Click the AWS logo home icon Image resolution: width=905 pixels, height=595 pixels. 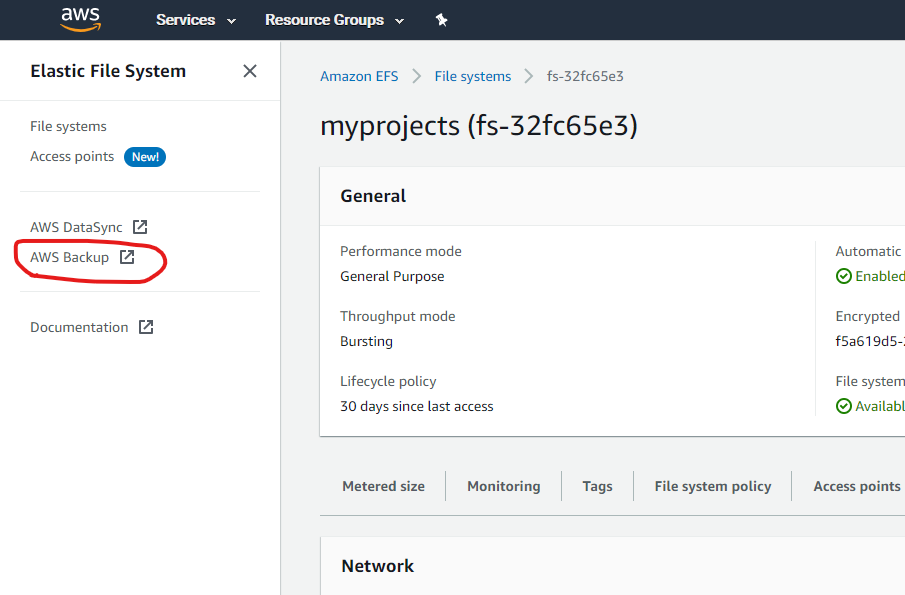pyautogui.click(x=81, y=19)
